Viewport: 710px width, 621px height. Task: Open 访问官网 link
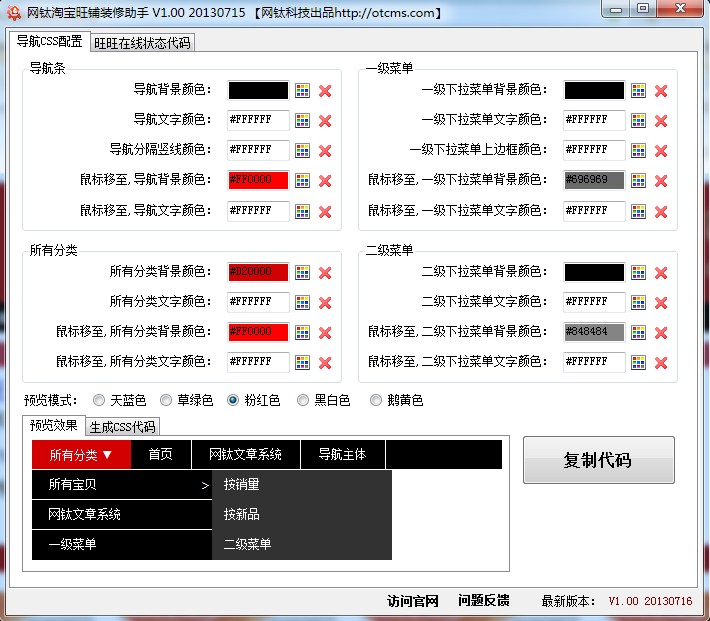(413, 601)
